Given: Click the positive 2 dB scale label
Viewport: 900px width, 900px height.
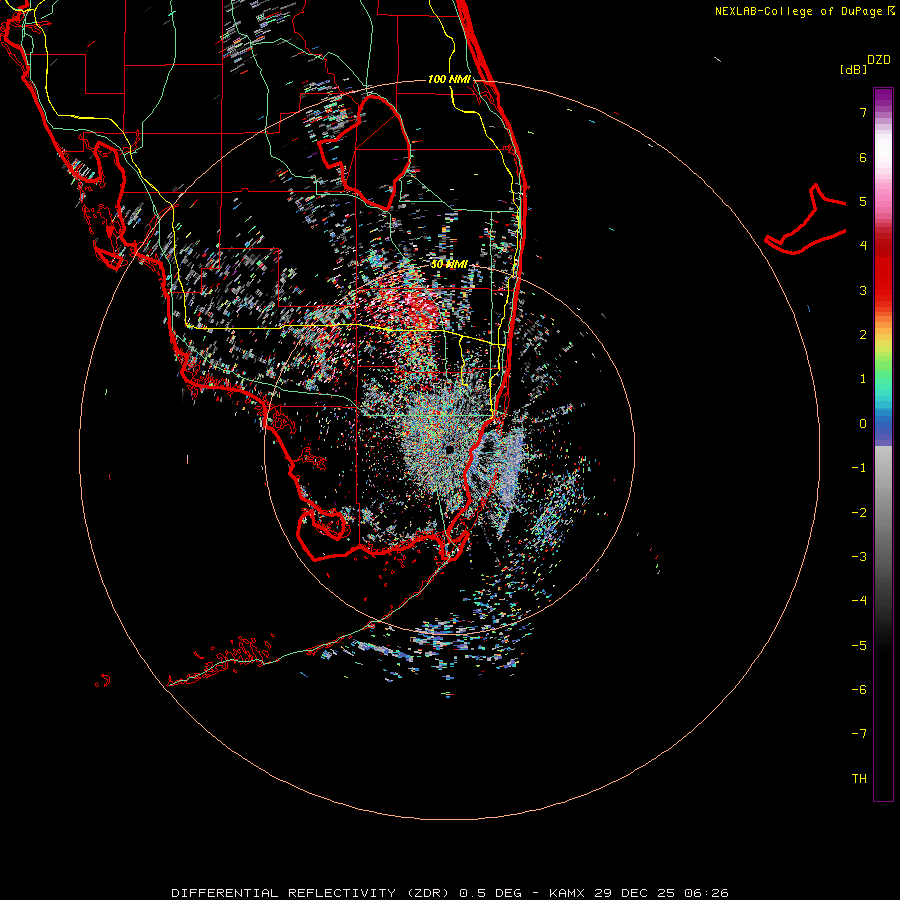Looking at the screenshot, I should (863, 335).
